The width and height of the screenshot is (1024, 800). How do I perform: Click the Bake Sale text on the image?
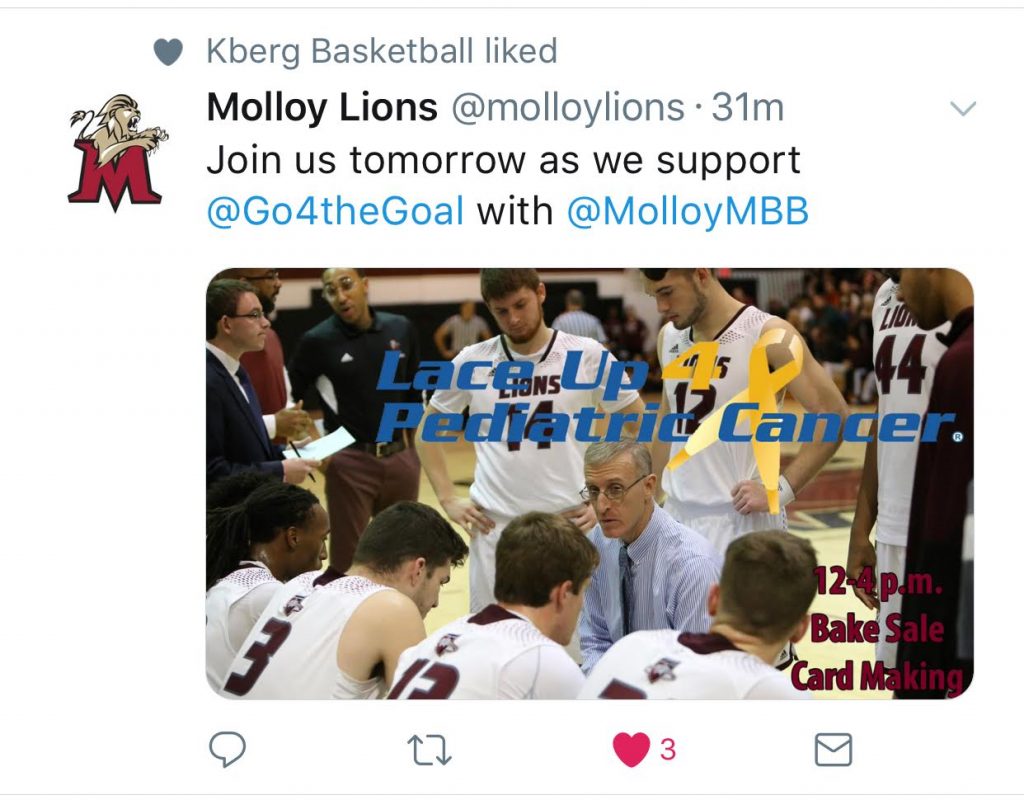click(877, 630)
